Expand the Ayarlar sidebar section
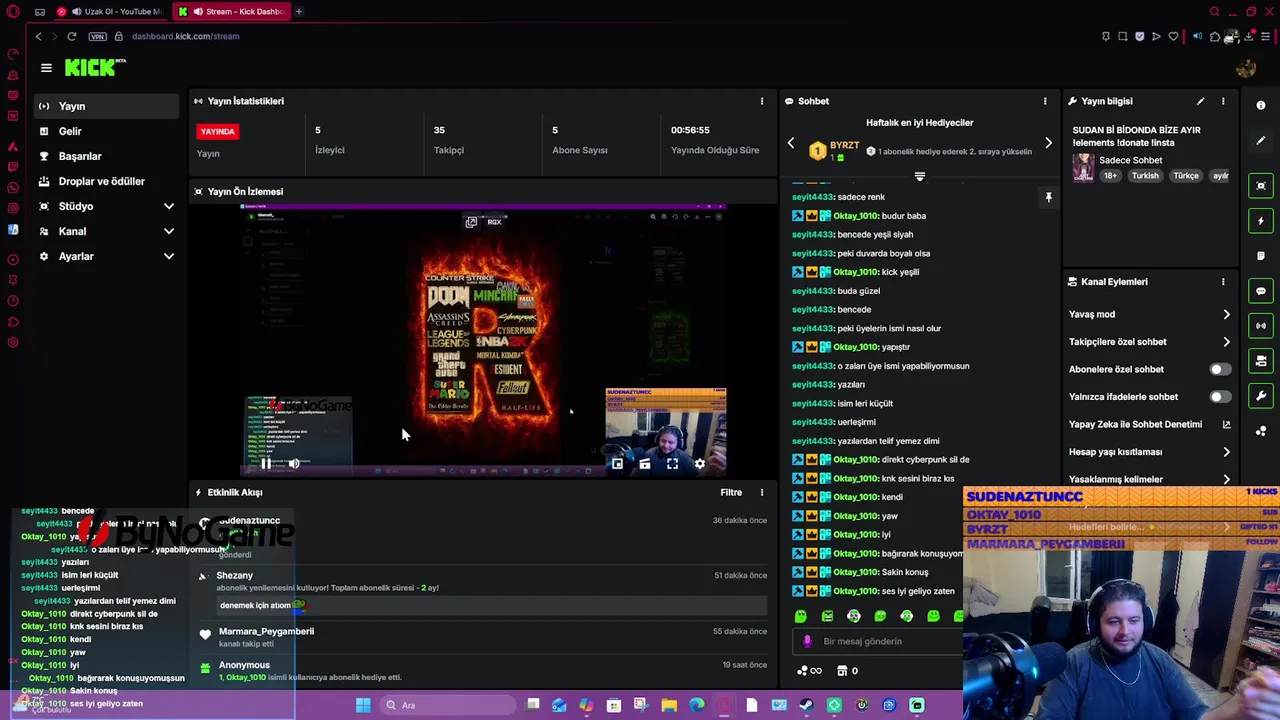This screenshot has width=1280, height=720. click(x=169, y=256)
